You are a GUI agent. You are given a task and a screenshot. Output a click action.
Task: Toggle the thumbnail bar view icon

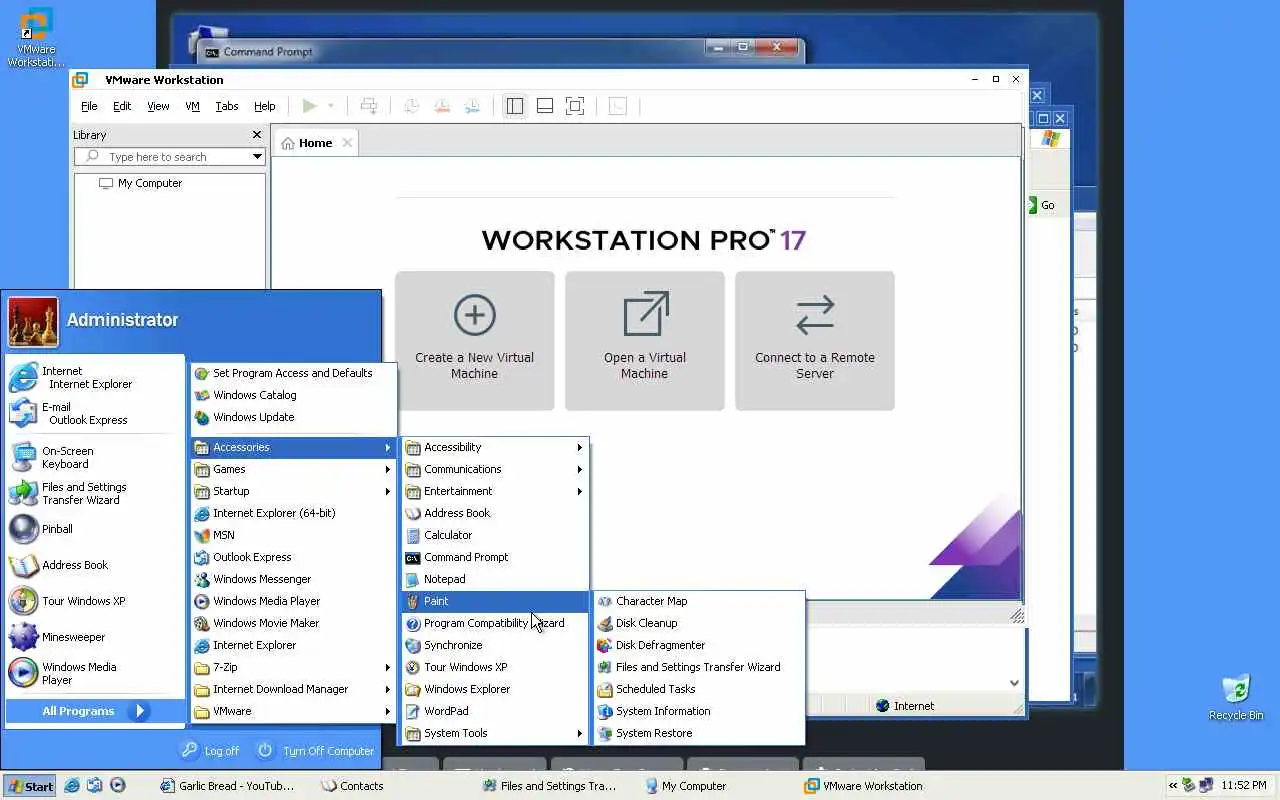coord(545,106)
